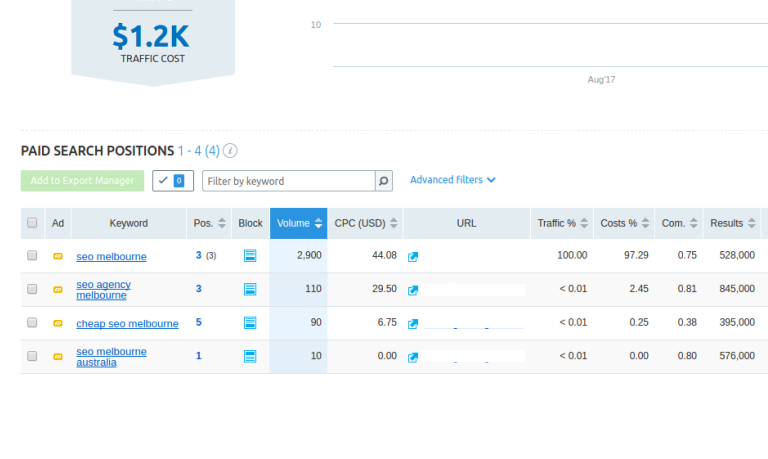Open the cheap seo melbourne keyword link
Screen dimensions: 768x459
(127, 323)
